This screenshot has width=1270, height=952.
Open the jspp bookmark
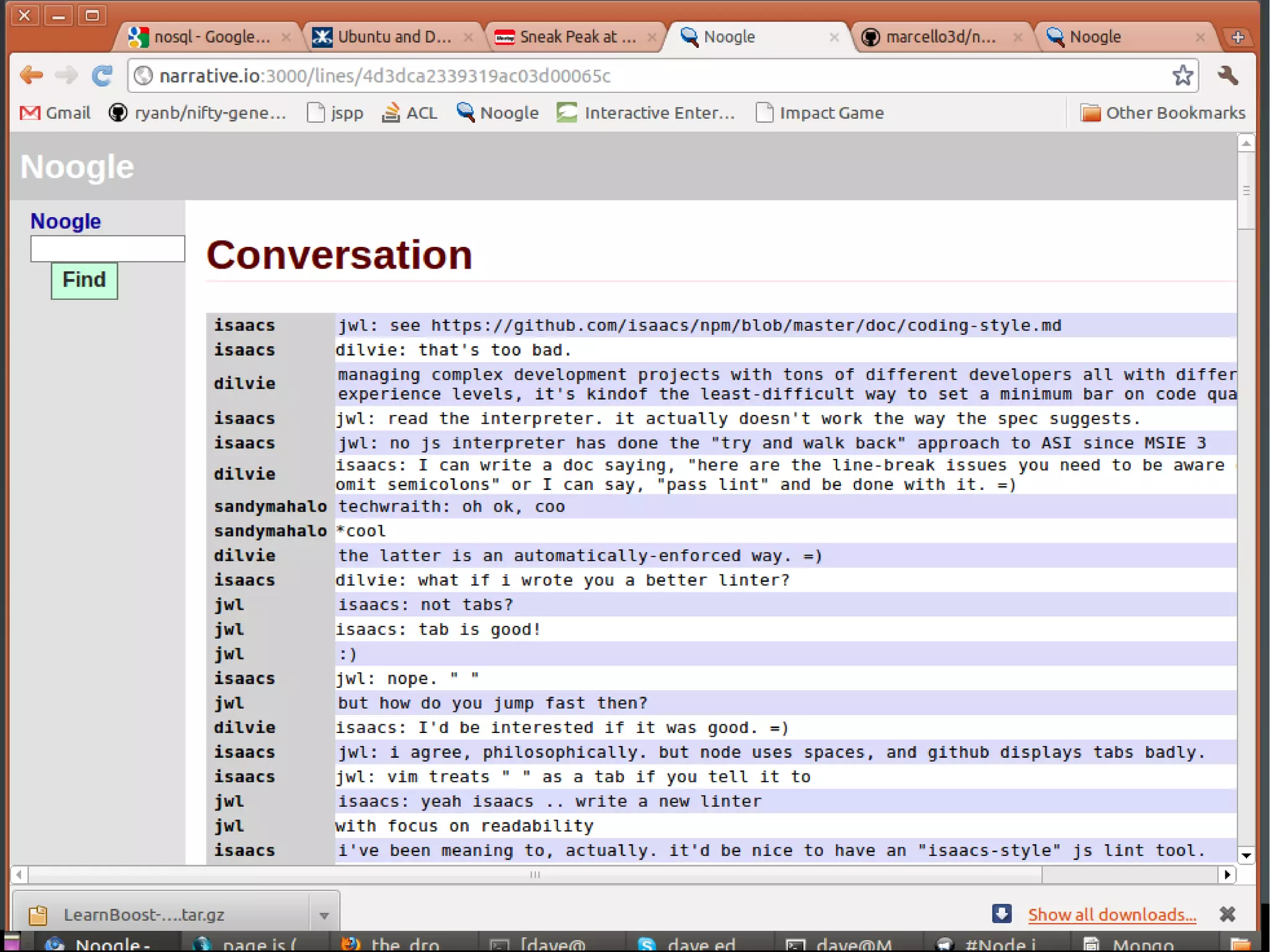335,113
